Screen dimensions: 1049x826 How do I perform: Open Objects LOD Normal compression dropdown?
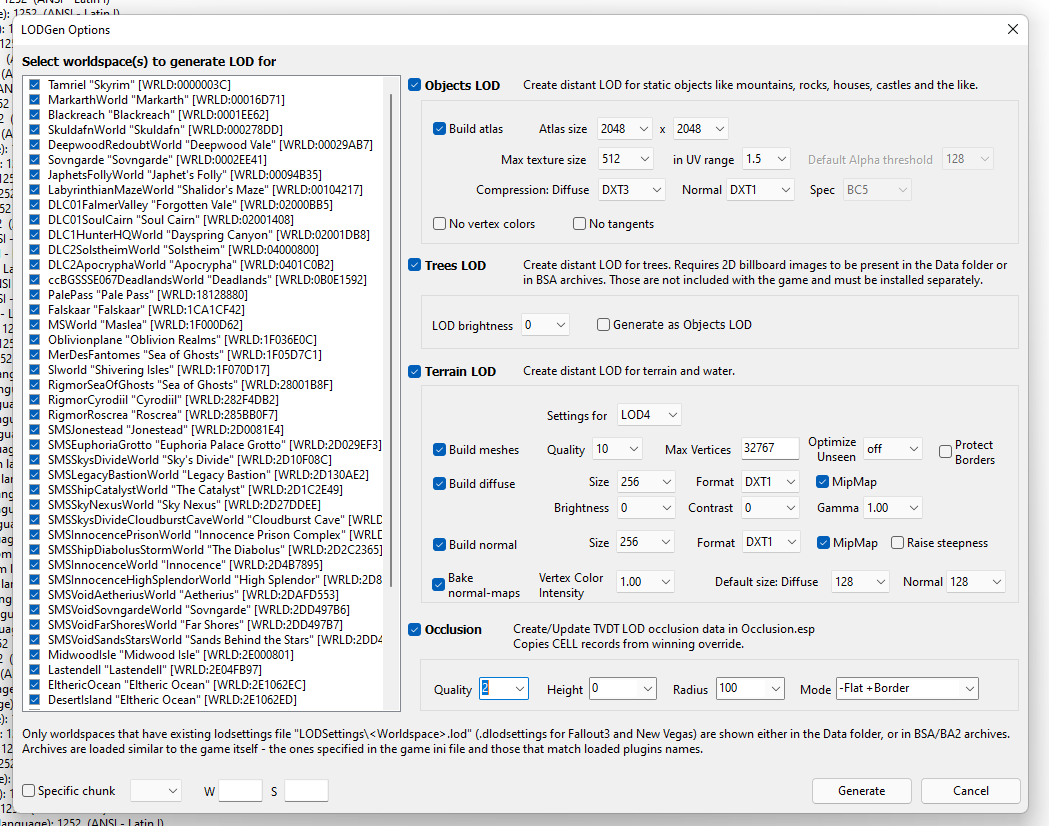pos(760,190)
